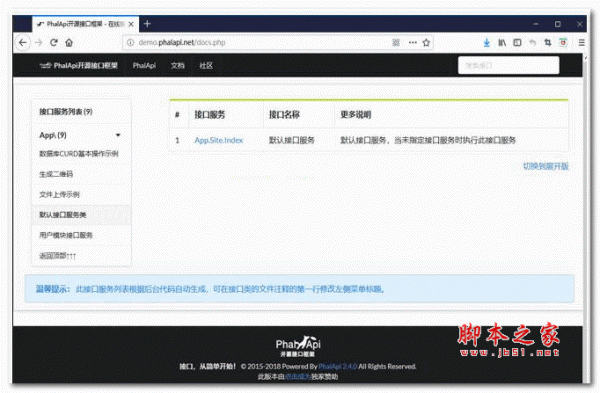Open page actions three-dot menu

coord(412,42)
